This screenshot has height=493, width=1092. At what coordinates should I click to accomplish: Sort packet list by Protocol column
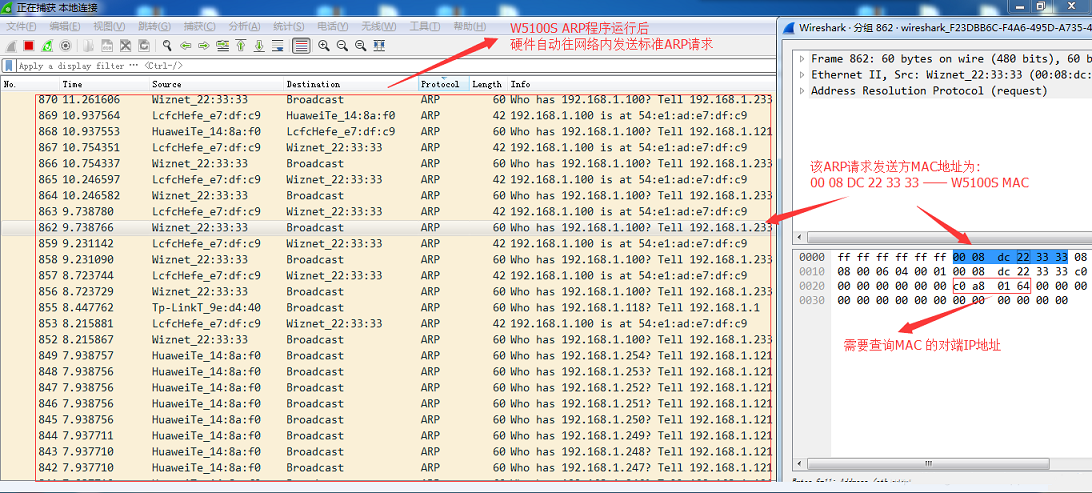click(444, 84)
